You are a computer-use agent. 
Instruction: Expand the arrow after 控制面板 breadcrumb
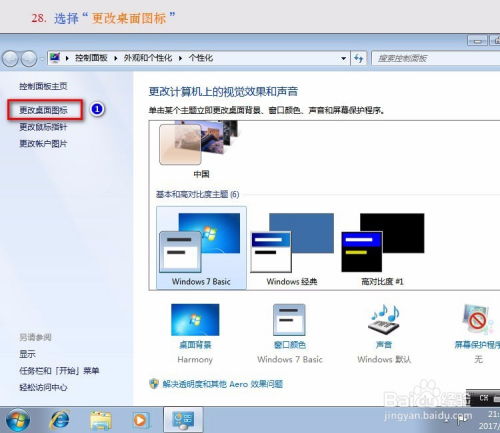[115, 58]
